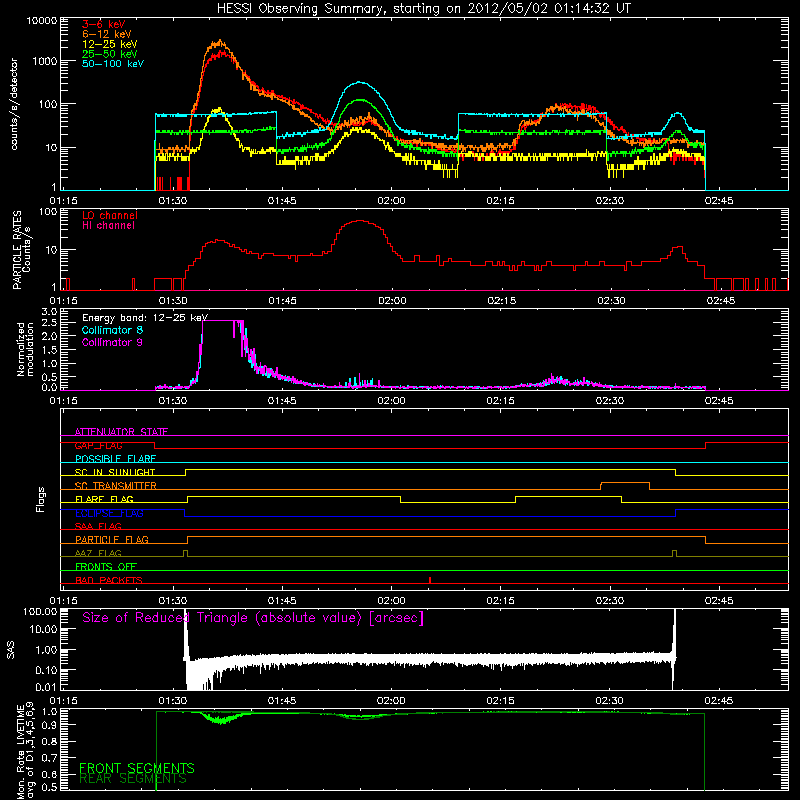Click the 100.00 tick label on SAS plot

point(40,611)
